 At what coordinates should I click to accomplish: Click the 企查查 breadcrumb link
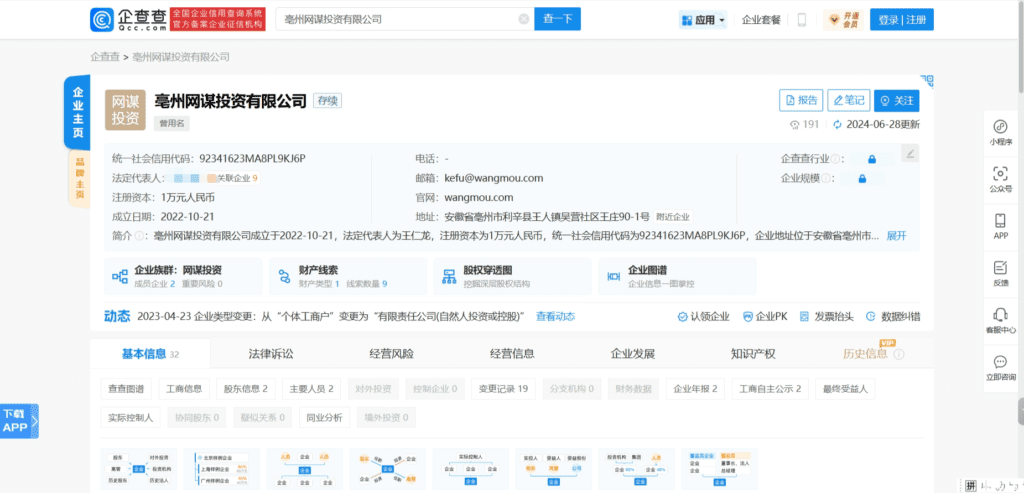click(104, 57)
